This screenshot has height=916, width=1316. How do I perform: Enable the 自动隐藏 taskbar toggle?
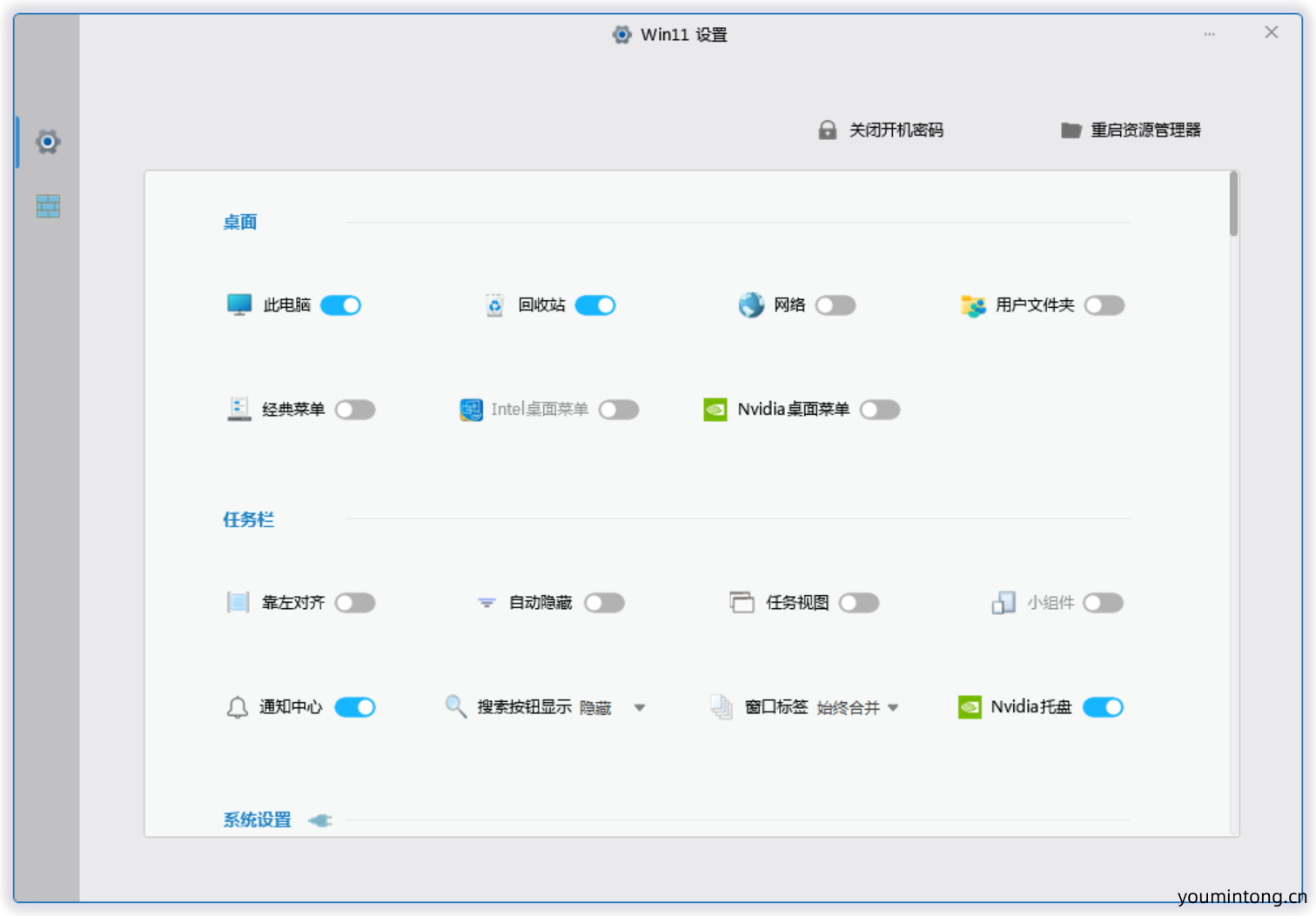point(605,603)
